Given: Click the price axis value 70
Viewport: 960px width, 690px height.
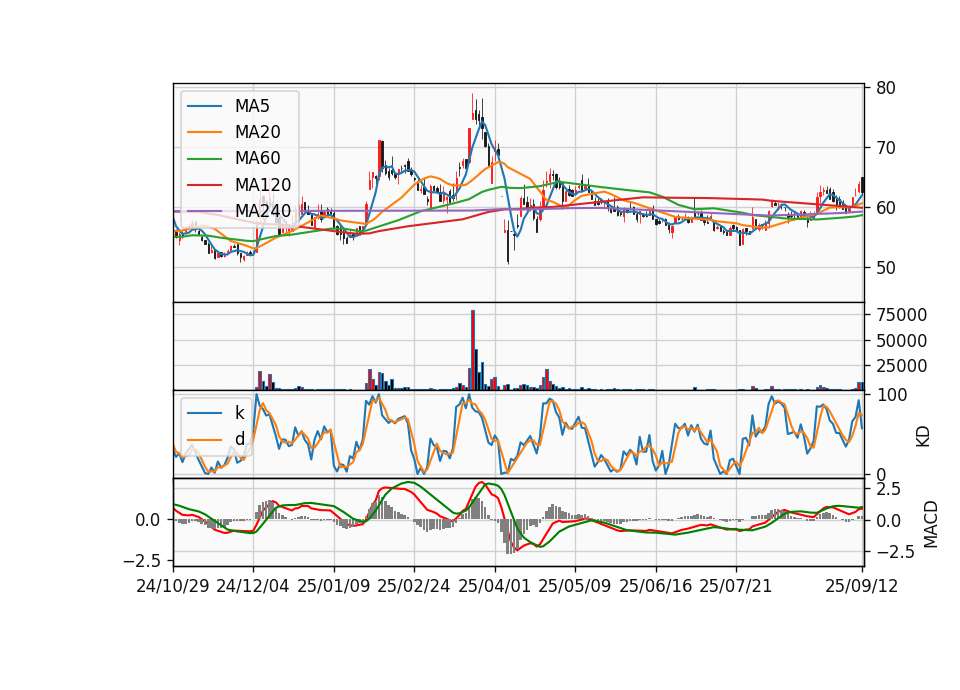Looking at the screenshot, I should 885,148.
